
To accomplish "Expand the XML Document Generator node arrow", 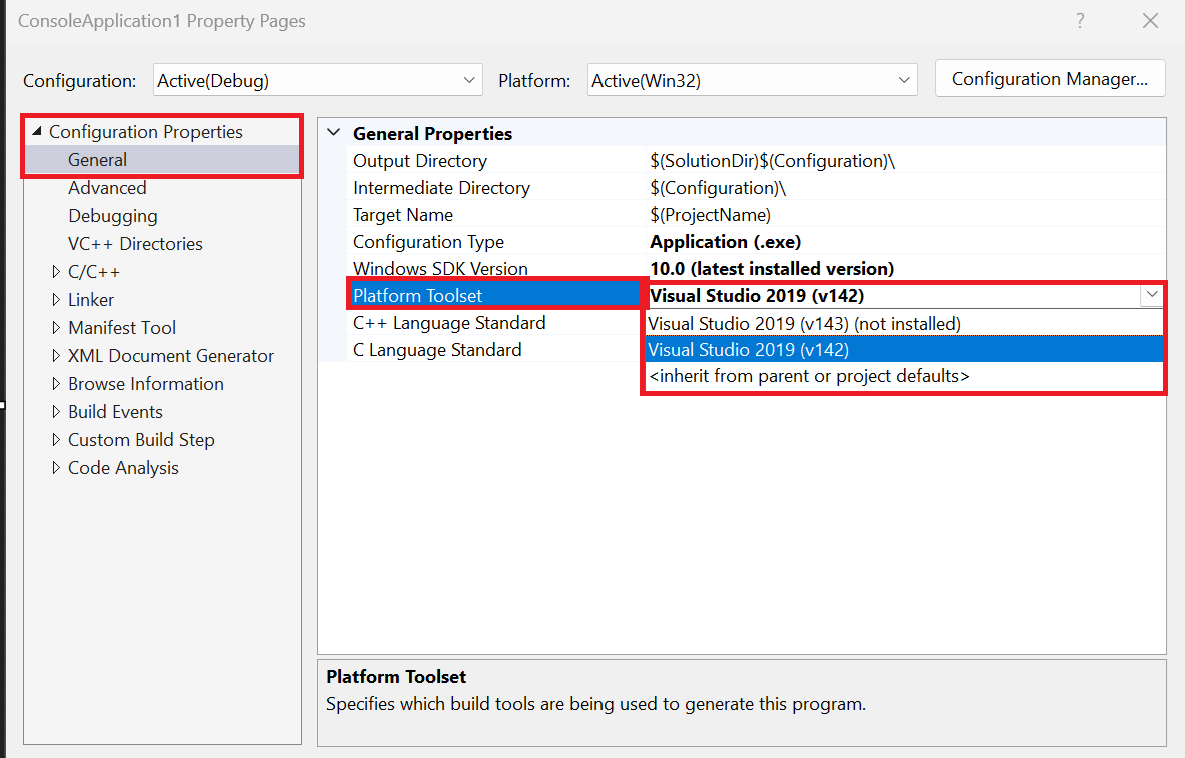I will (x=56, y=355).
